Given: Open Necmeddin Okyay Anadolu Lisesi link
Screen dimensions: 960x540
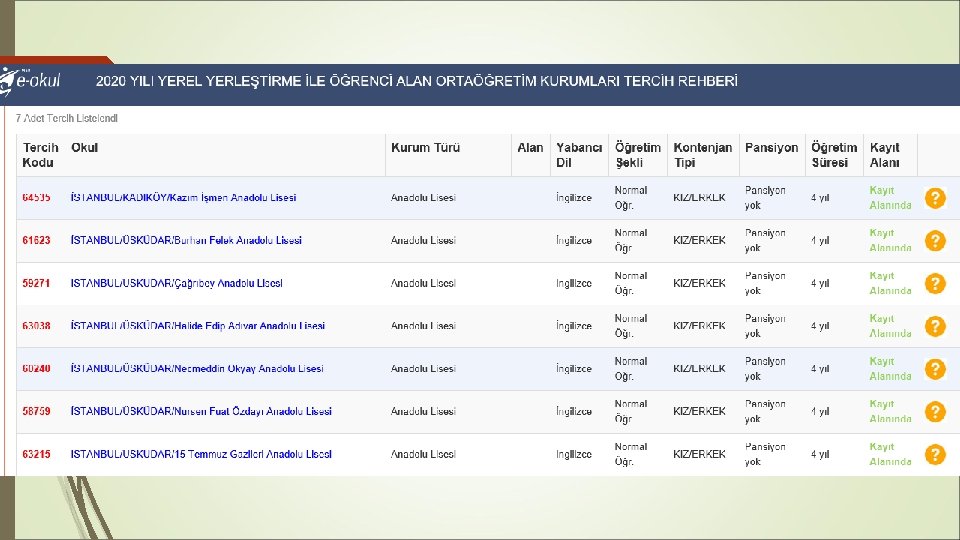Looking at the screenshot, I should [x=197, y=369].
